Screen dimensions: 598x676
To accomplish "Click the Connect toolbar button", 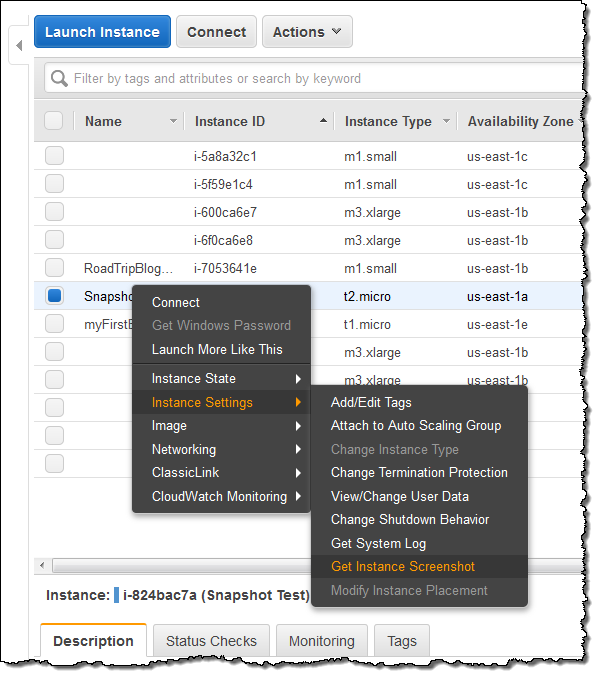I will (216, 32).
